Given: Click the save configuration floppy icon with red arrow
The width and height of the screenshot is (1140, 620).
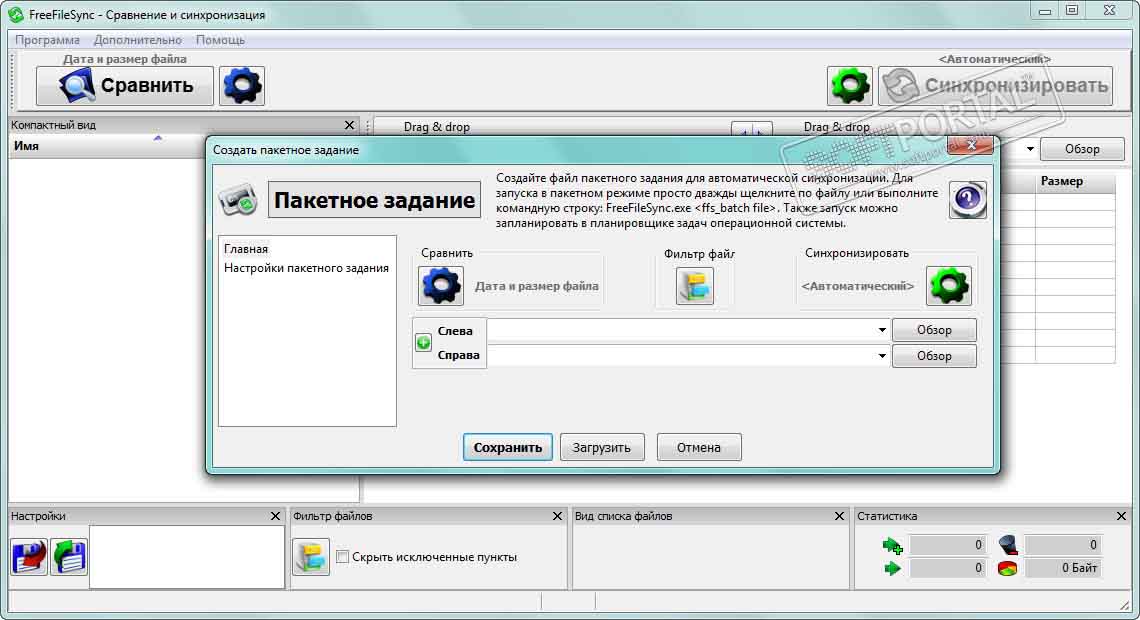Looking at the screenshot, I should (29, 557).
